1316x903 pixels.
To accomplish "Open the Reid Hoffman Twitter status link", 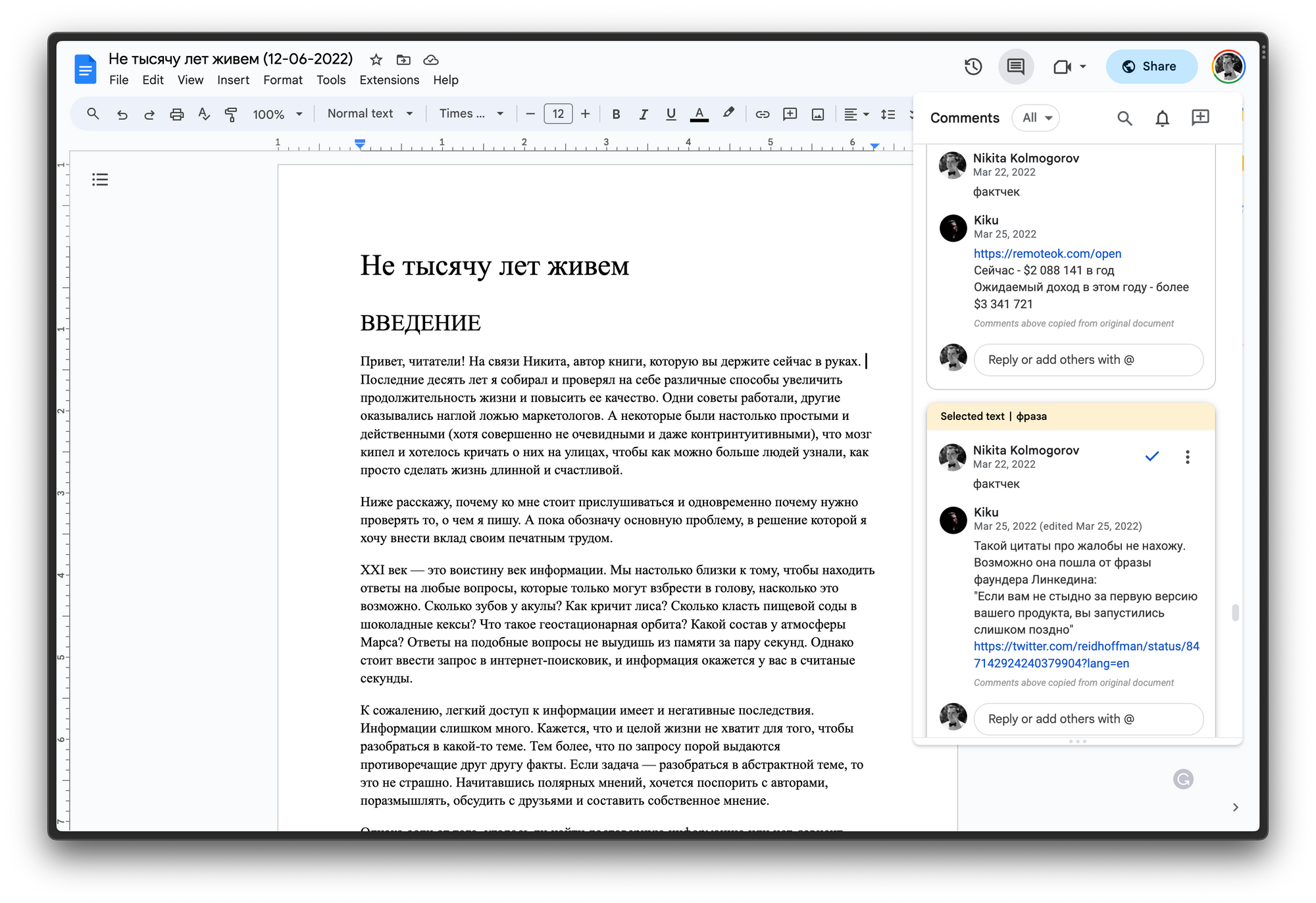I will (1086, 655).
